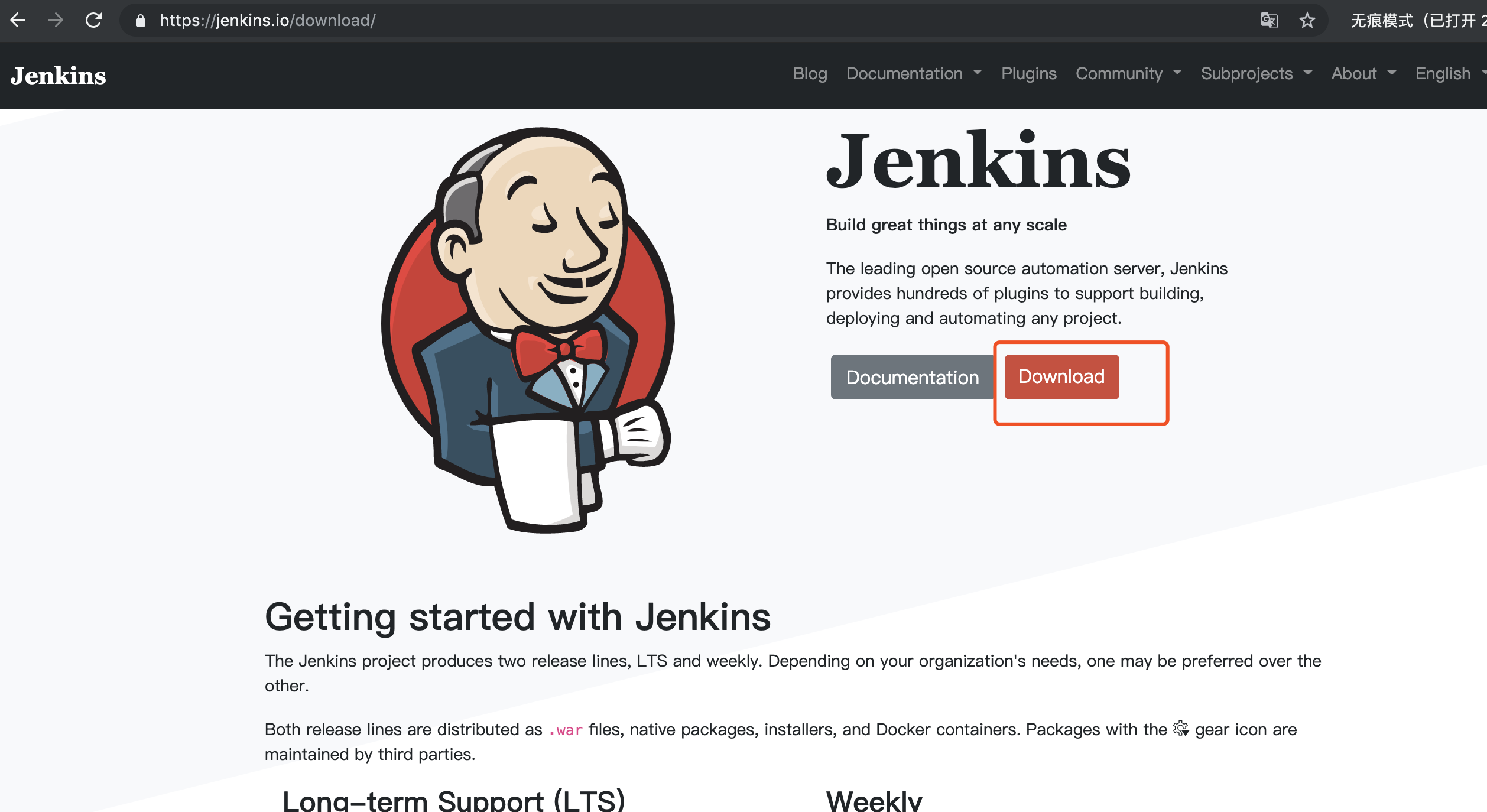Click the gear icon in paragraph
This screenshot has width=1487, height=812.
click(1180, 729)
